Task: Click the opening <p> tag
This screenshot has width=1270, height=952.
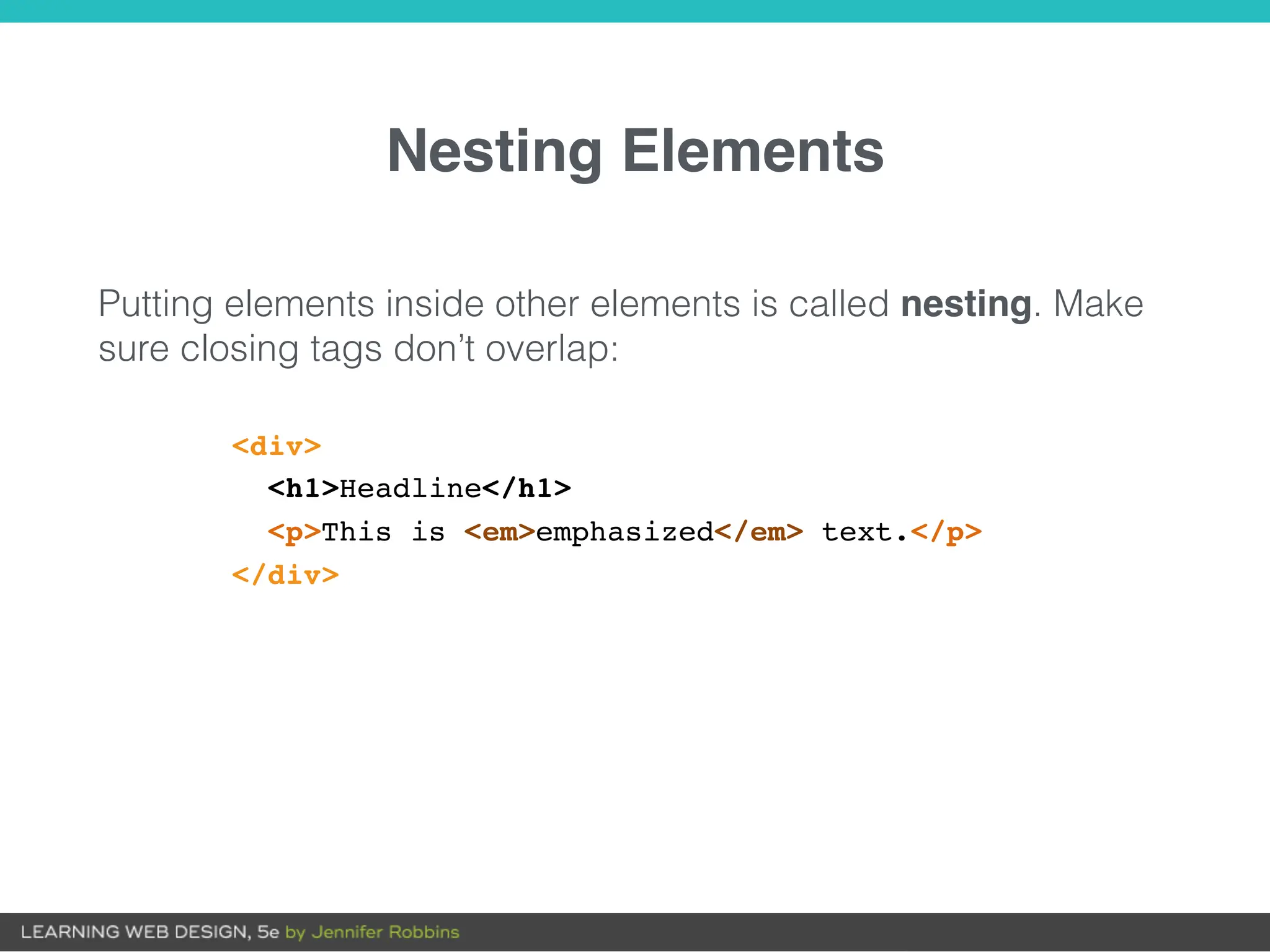Action: (294, 532)
